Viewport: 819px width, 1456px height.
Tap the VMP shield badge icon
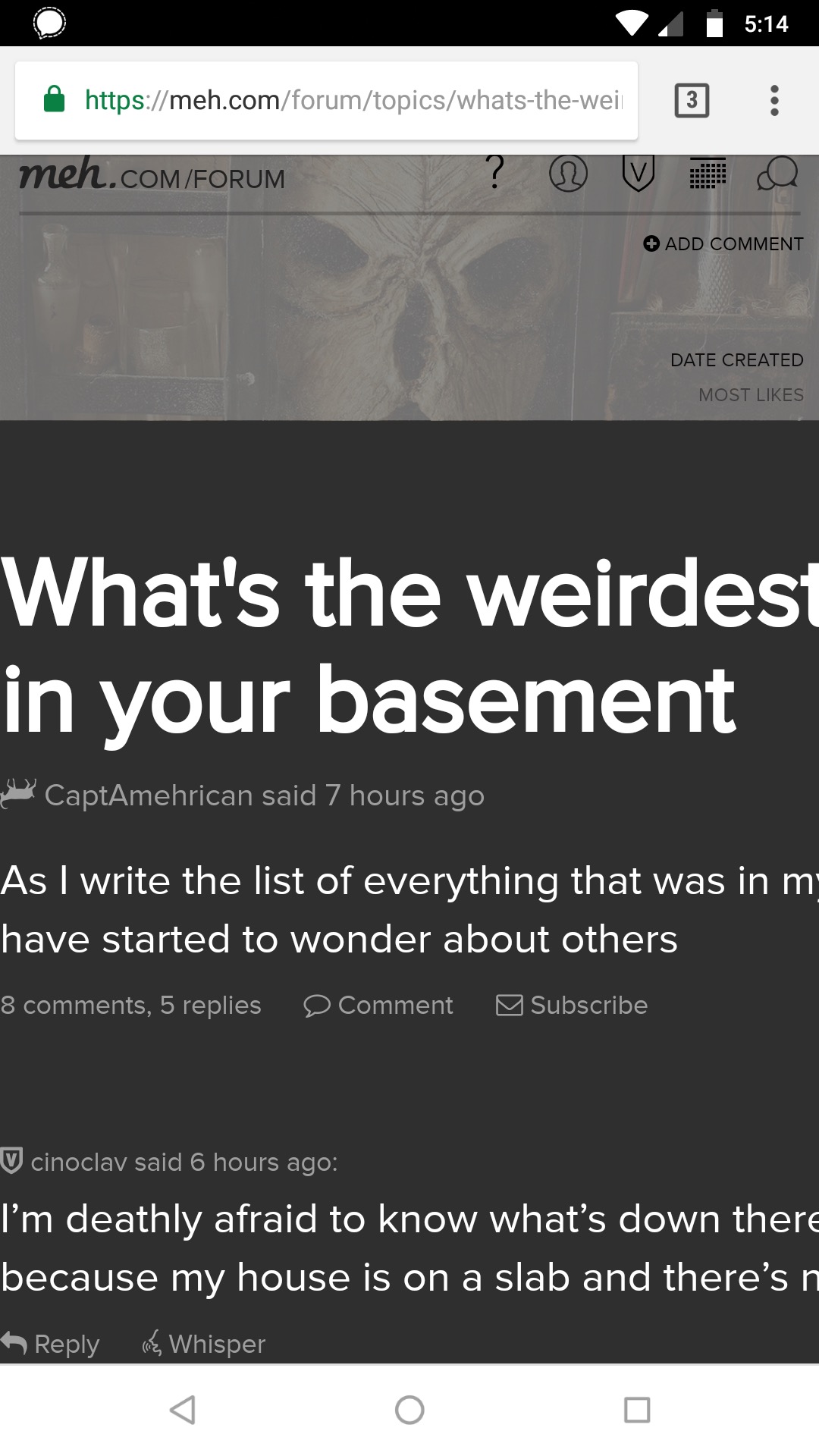click(x=638, y=174)
